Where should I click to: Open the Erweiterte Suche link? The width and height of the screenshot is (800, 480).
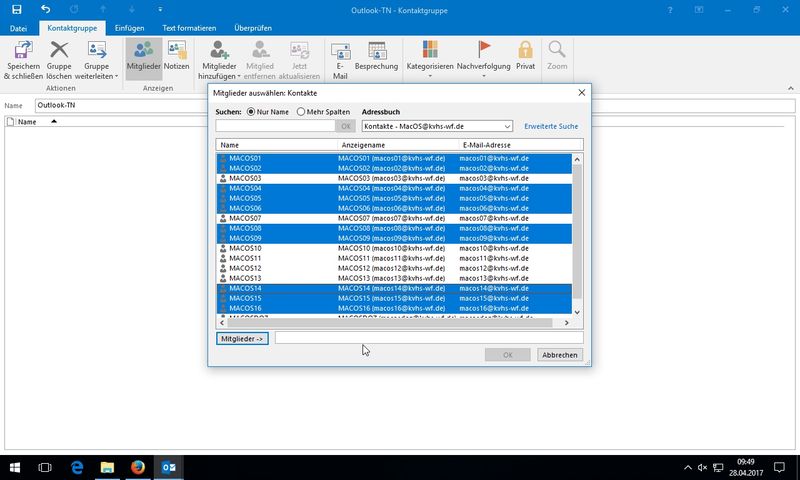551,127
